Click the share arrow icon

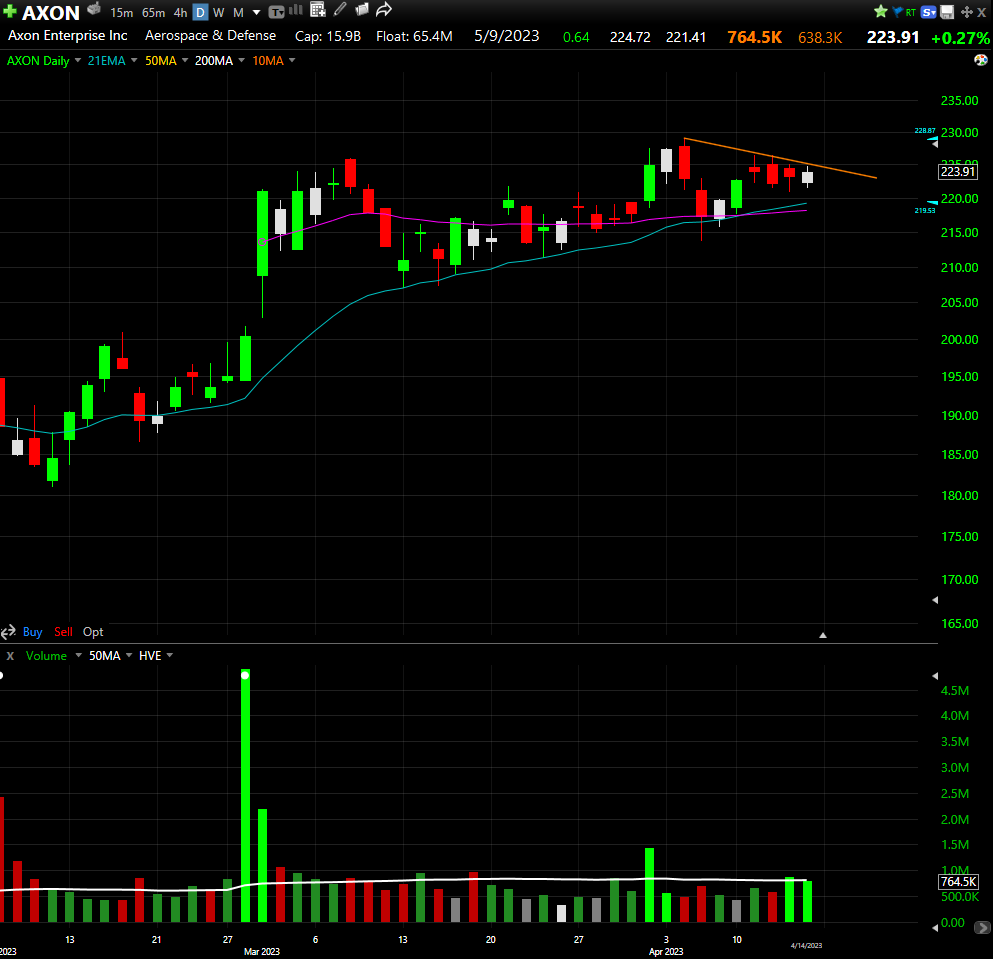coord(384,10)
